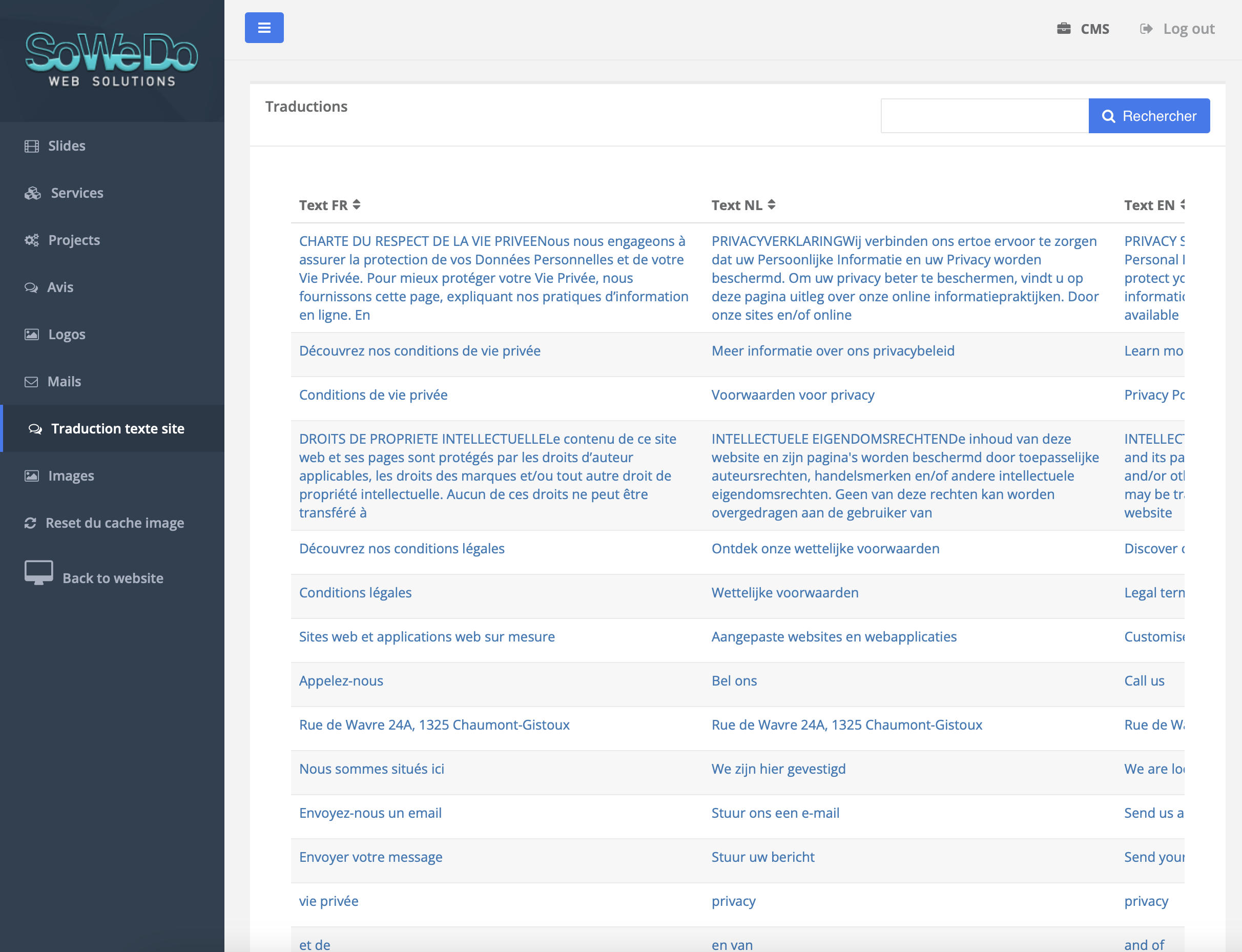Click the Back to website monitor icon
The image size is (1242, 952).
pyautogui.click(x=38, y=572)
